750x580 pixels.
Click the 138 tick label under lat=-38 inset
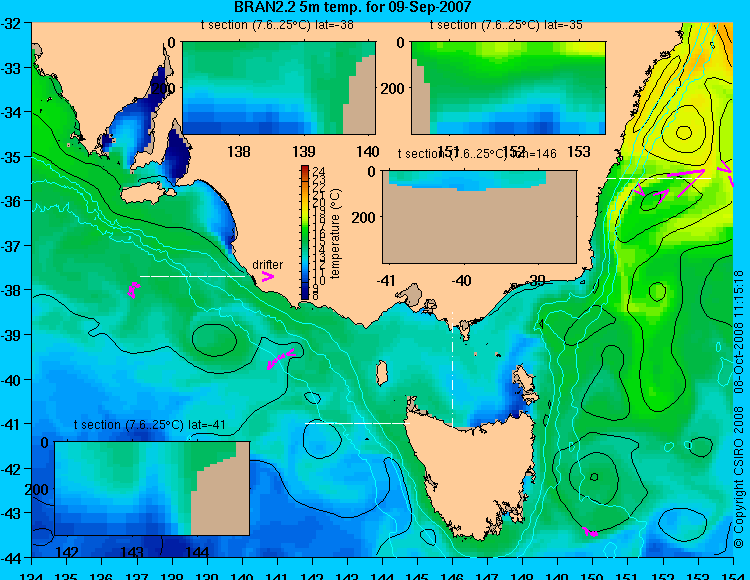tap(239, 152)
